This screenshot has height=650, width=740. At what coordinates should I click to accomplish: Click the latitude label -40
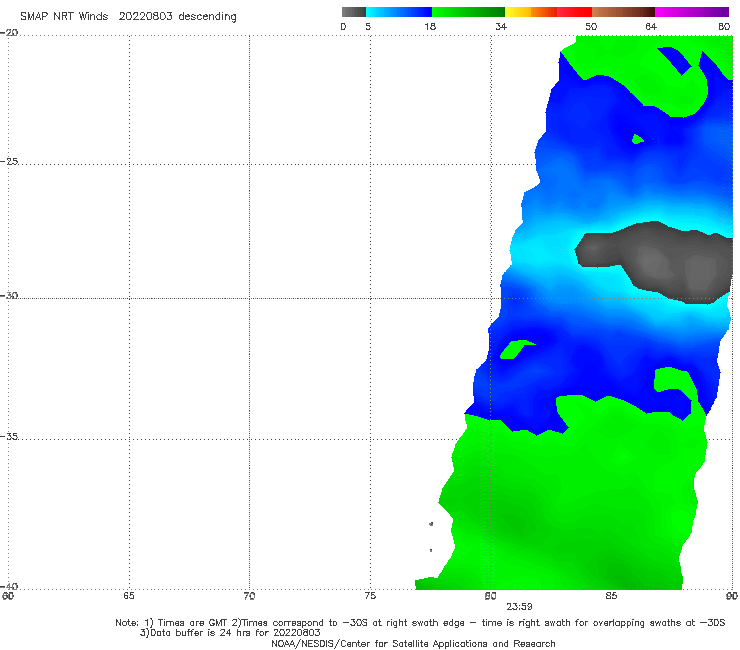coord(9,586)
